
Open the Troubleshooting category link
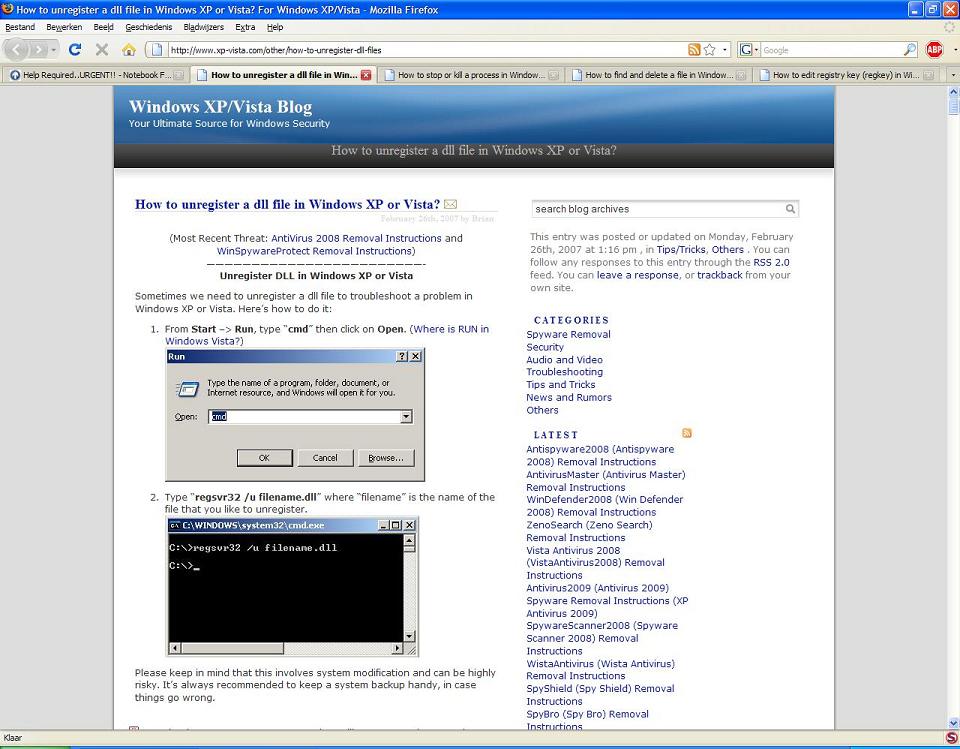point(564,372)
